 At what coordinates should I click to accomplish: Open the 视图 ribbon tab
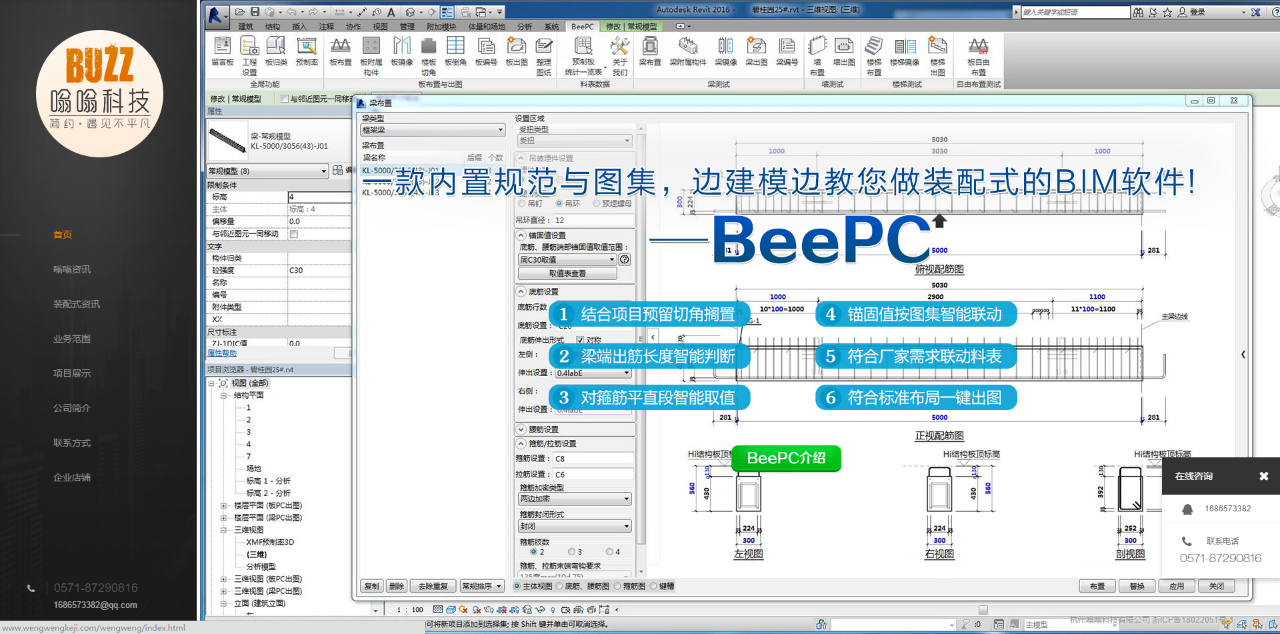(x=380, y=26)
